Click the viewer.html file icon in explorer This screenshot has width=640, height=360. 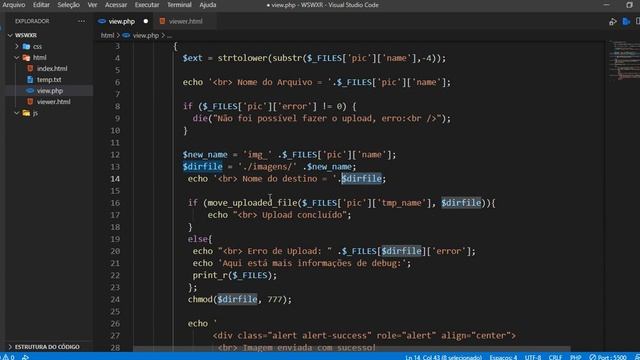pyautogui.click(x=30, y=102)
